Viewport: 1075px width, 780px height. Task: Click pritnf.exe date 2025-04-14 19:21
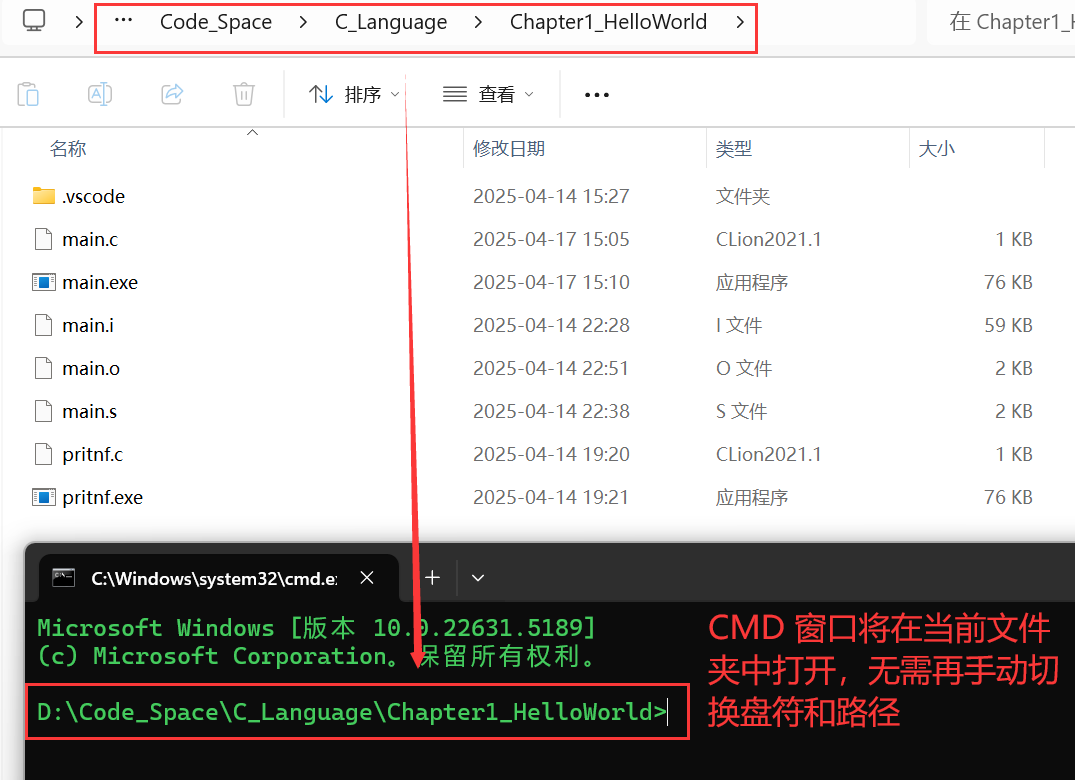[551, 498]
